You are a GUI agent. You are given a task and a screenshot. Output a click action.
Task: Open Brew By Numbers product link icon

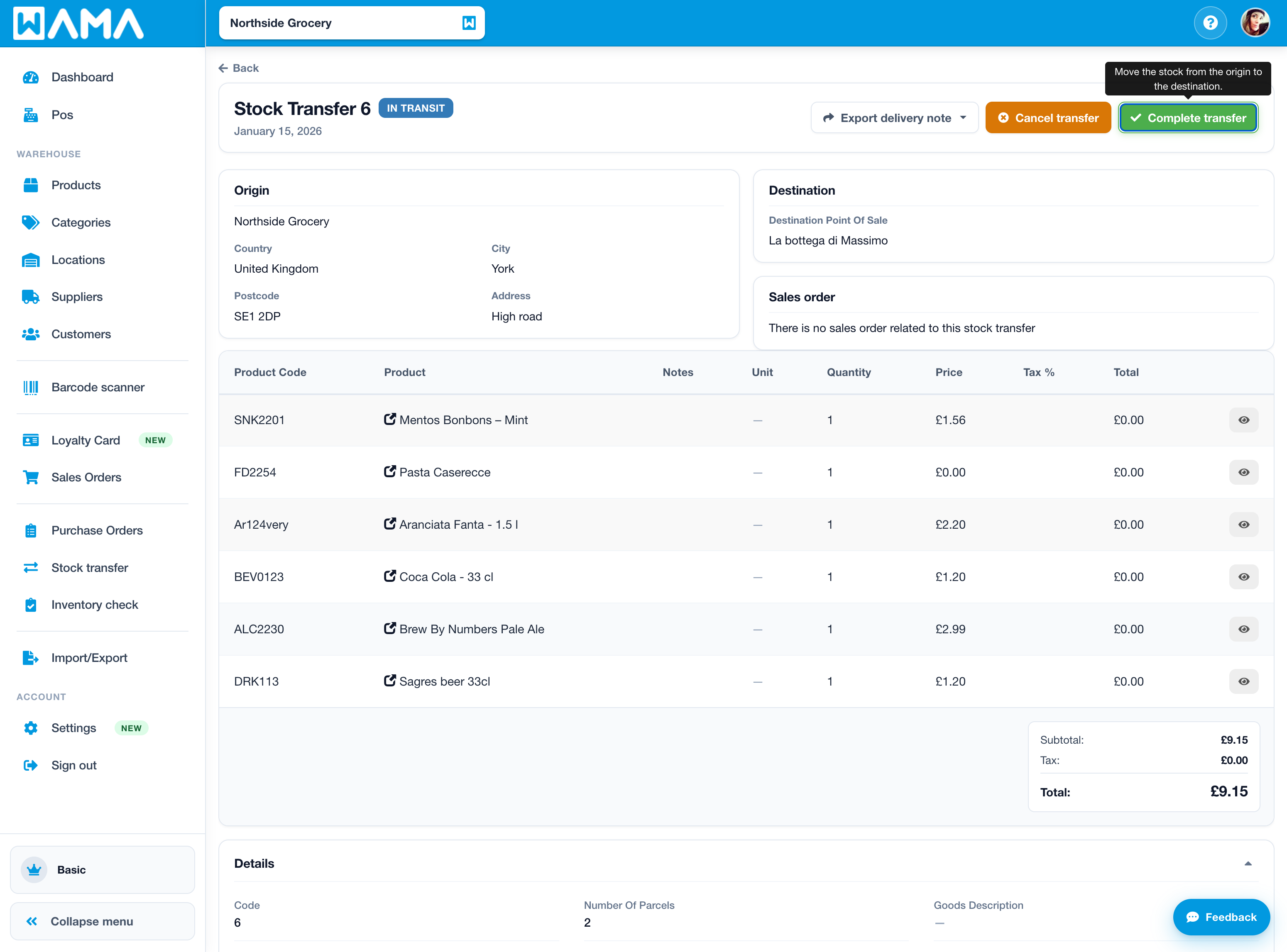(390, 628)
